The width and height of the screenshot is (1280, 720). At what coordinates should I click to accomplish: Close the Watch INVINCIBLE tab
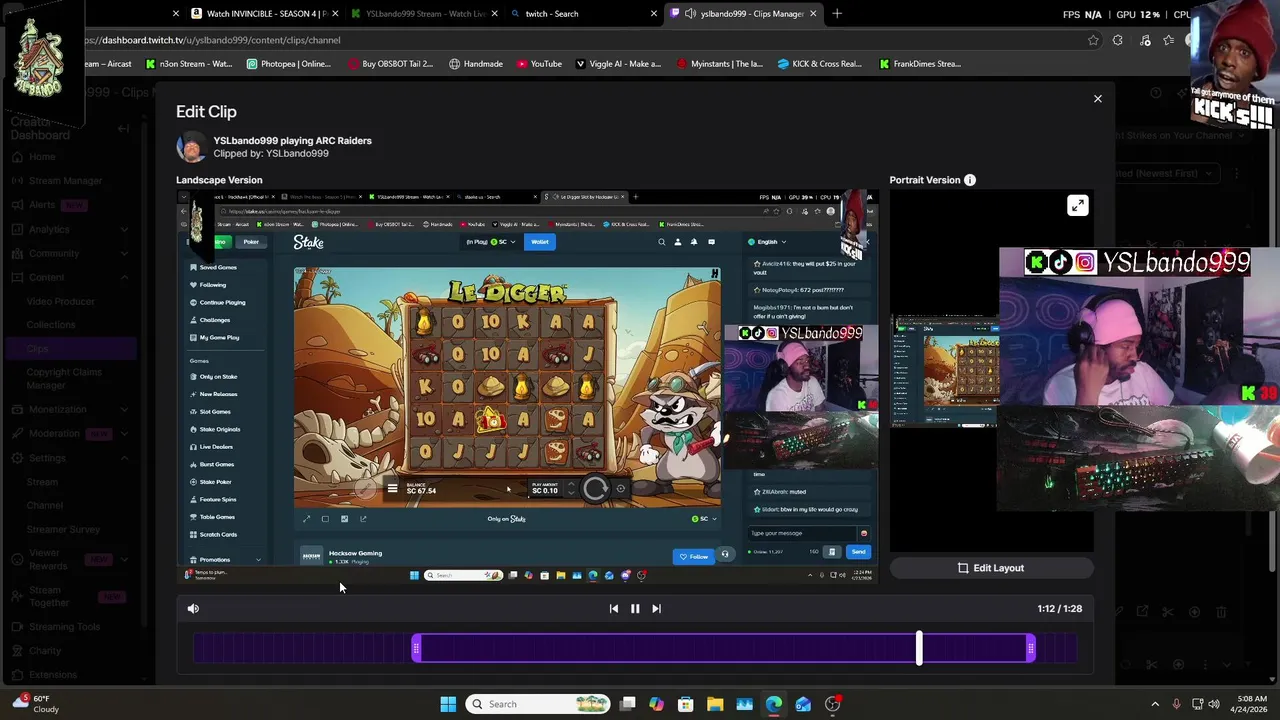pyautogui.click(x=334, y=14)
